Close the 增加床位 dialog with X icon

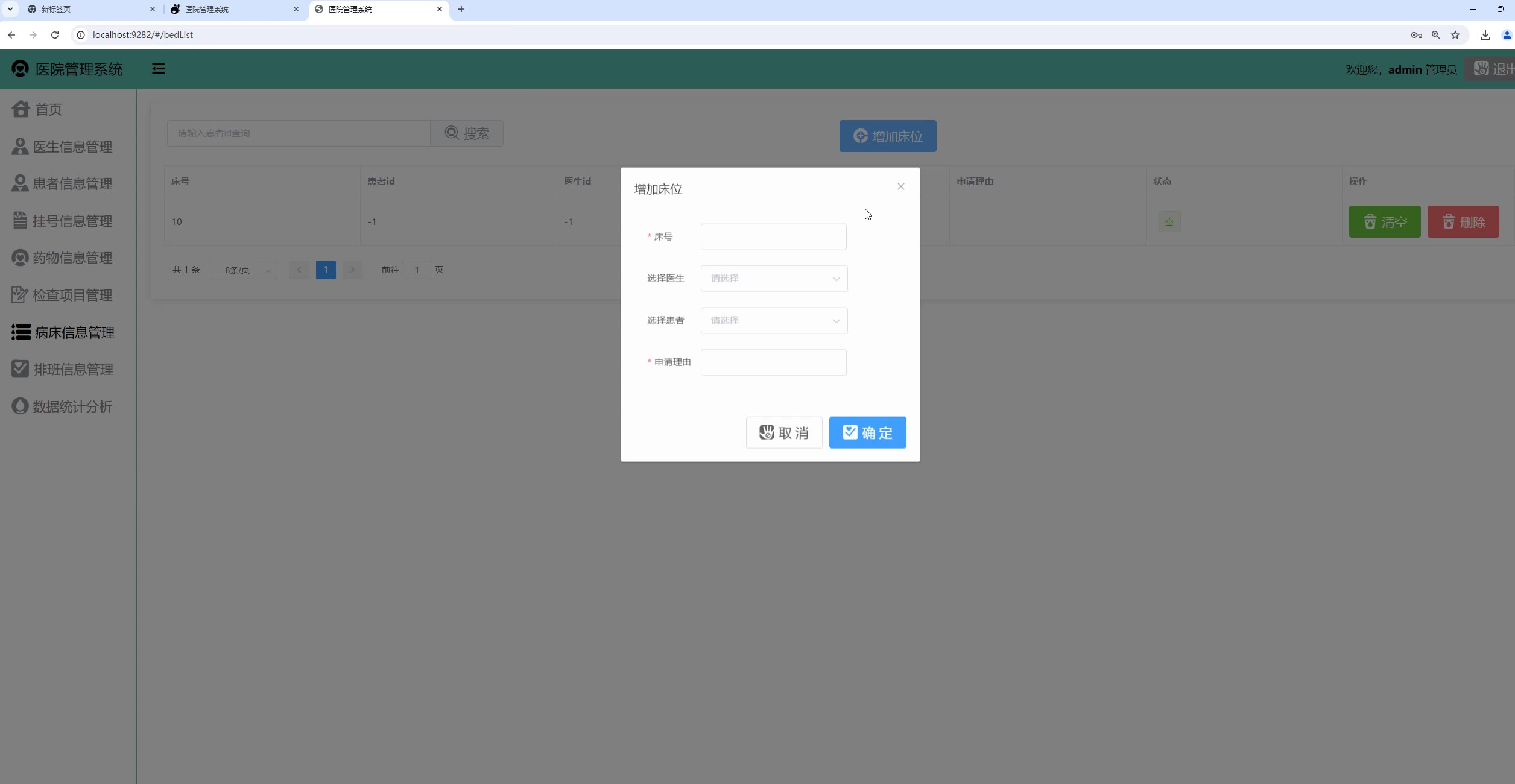[900, 186]
